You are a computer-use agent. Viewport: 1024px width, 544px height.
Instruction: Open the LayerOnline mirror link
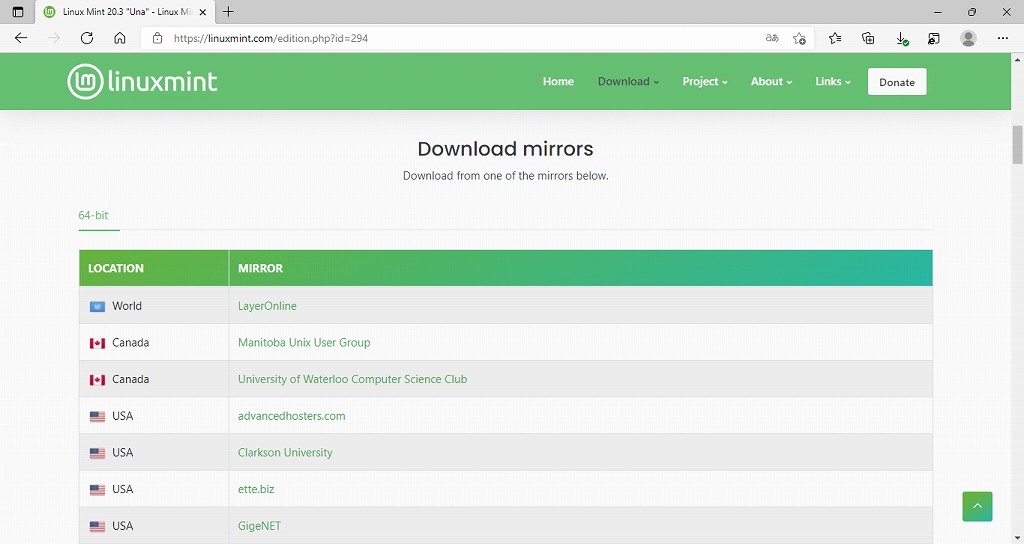coord(267,306)
